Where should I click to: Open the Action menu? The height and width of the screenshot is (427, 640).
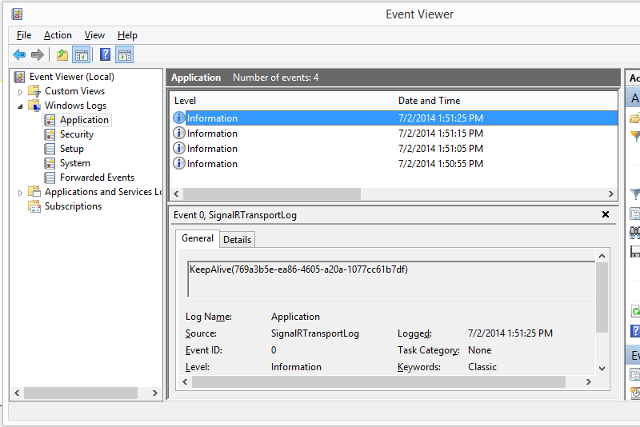pos(57,35)
